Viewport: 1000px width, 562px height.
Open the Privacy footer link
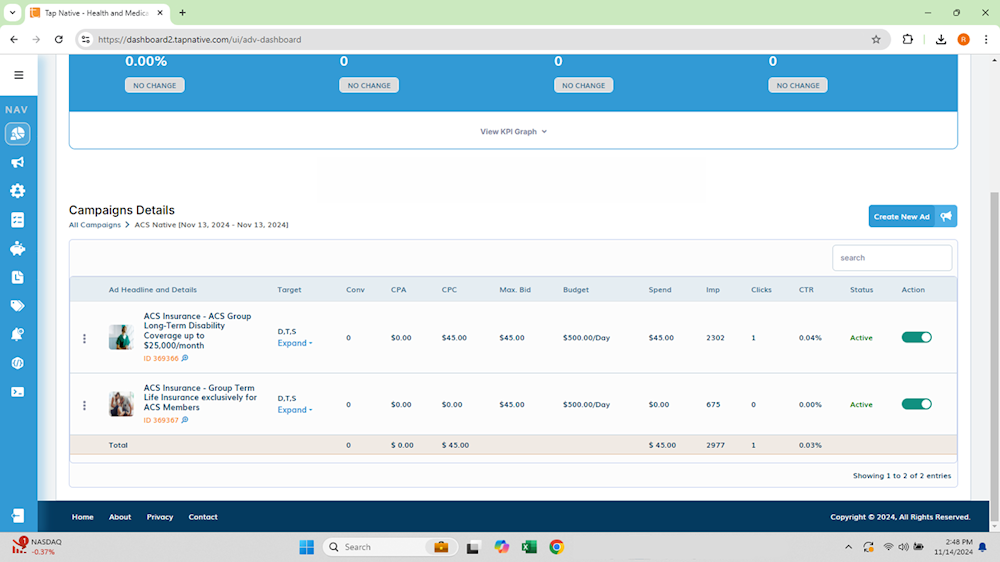pos(159,517)
